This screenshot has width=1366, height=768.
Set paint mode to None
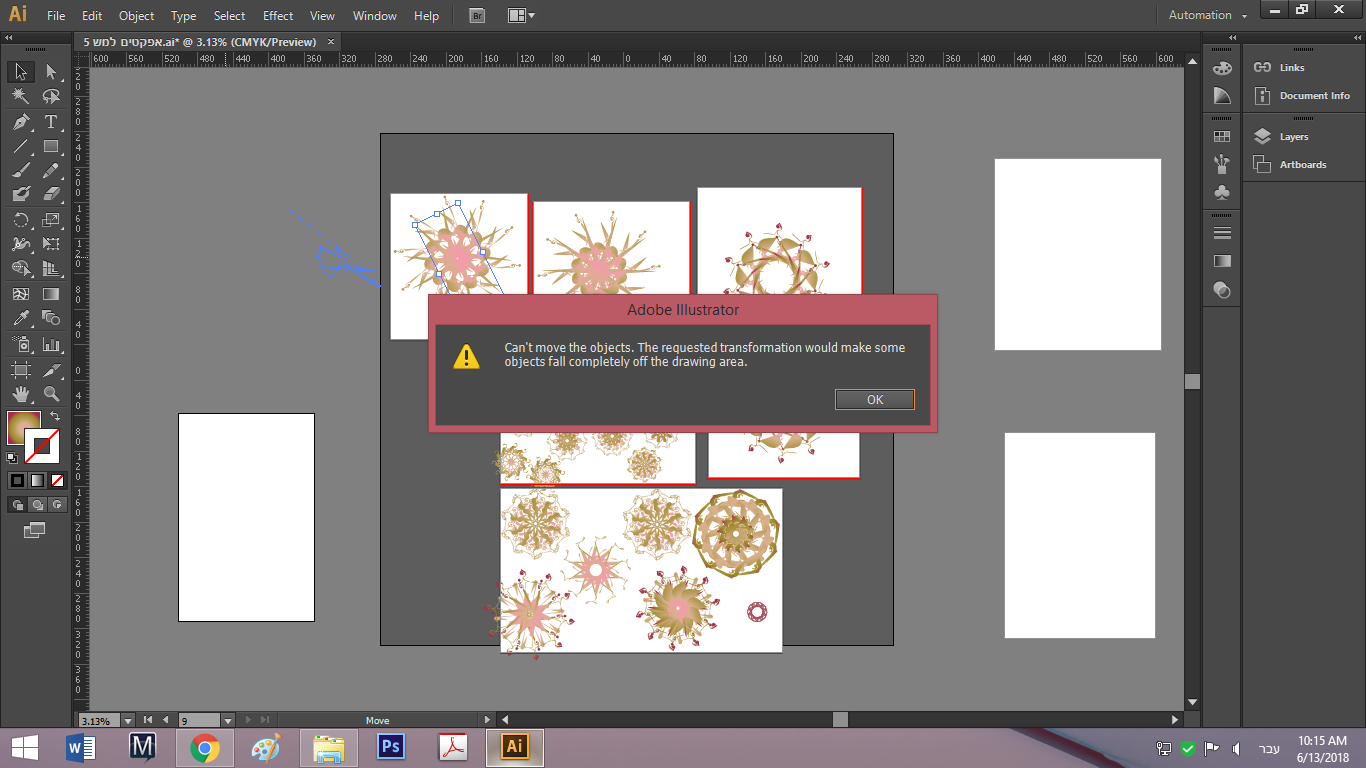coord(57,481)
